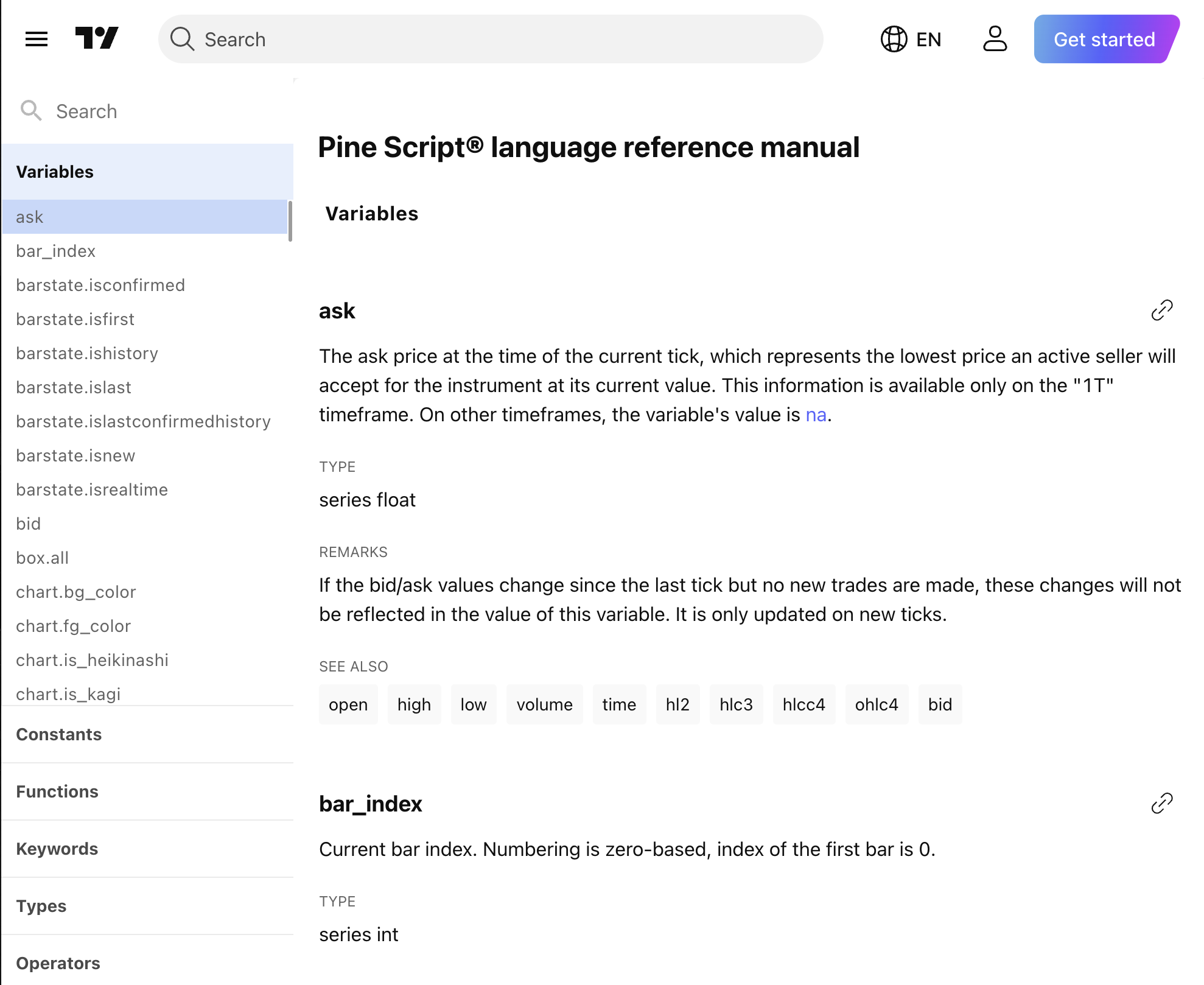Expand the Constants section
This screenshot has width=1204, height=985.
click(x=59, y=734)
